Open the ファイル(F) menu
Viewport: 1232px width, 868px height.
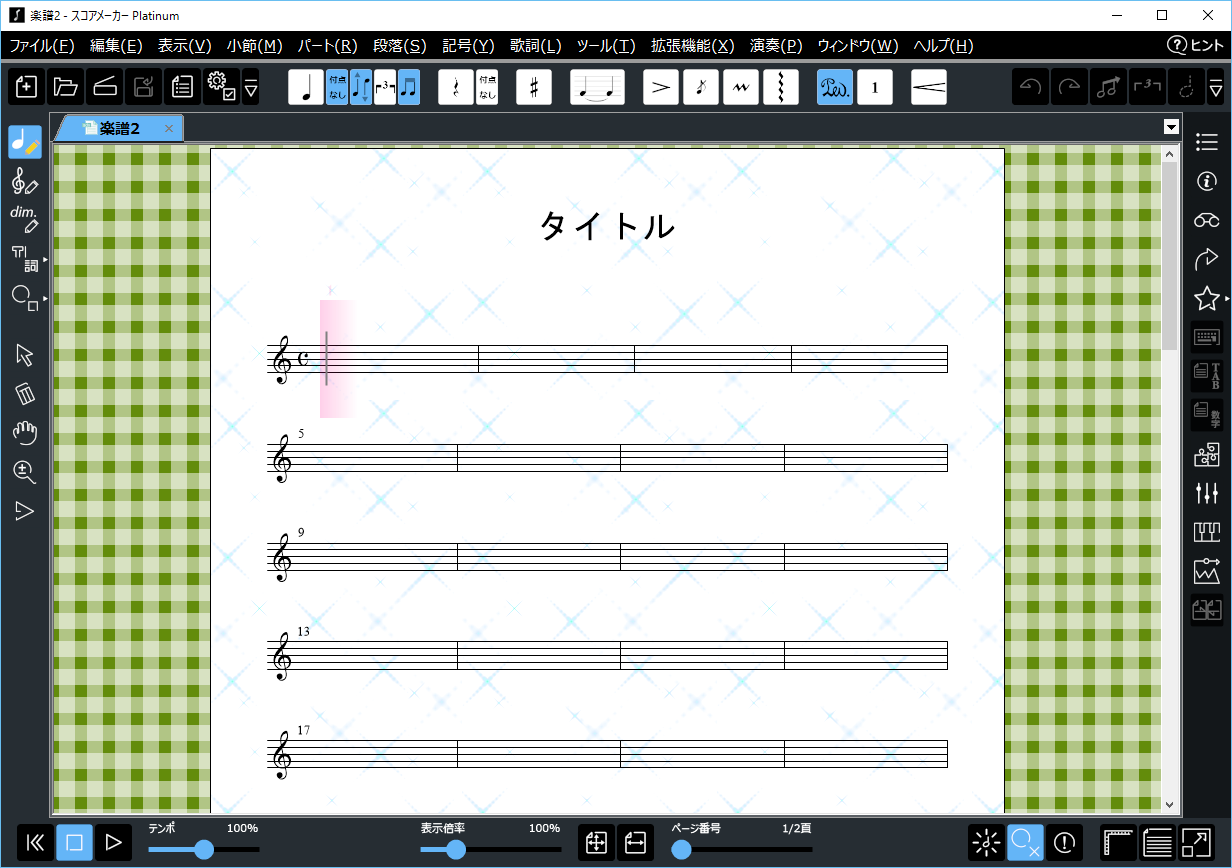coord(42,46)
